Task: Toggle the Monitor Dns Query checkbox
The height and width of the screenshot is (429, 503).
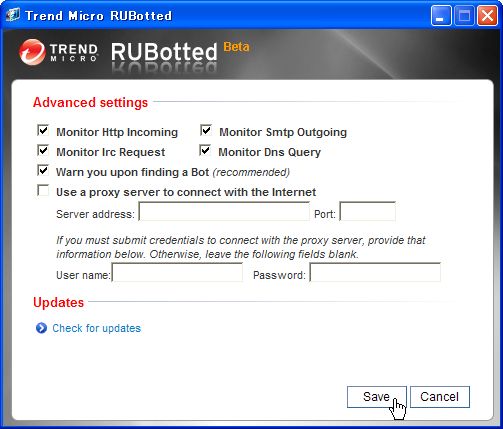Action: [205, 151]
